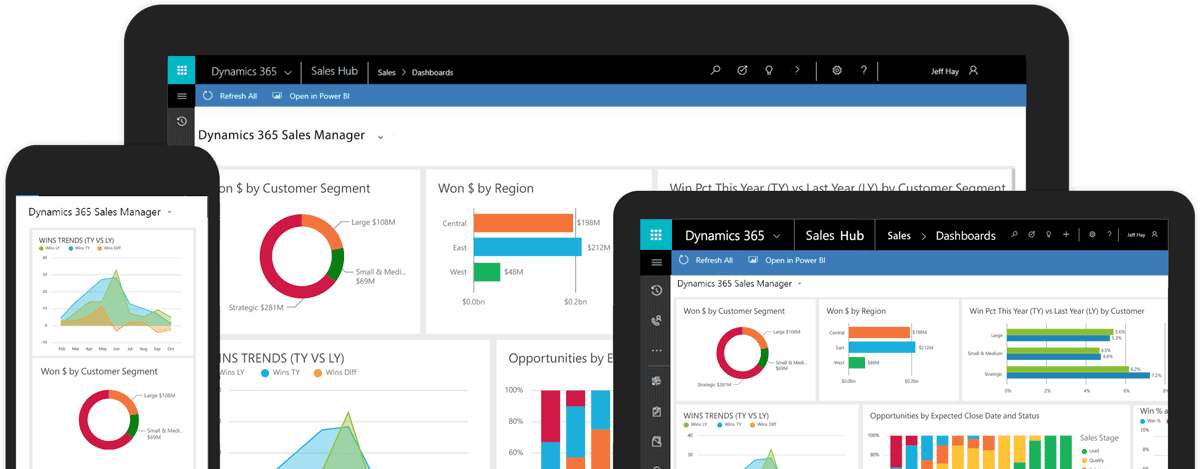The height and width of the screenshot is (469, 1200).
Task: Open the app launcher on the large tablet
Action: (x=181, y=71)
